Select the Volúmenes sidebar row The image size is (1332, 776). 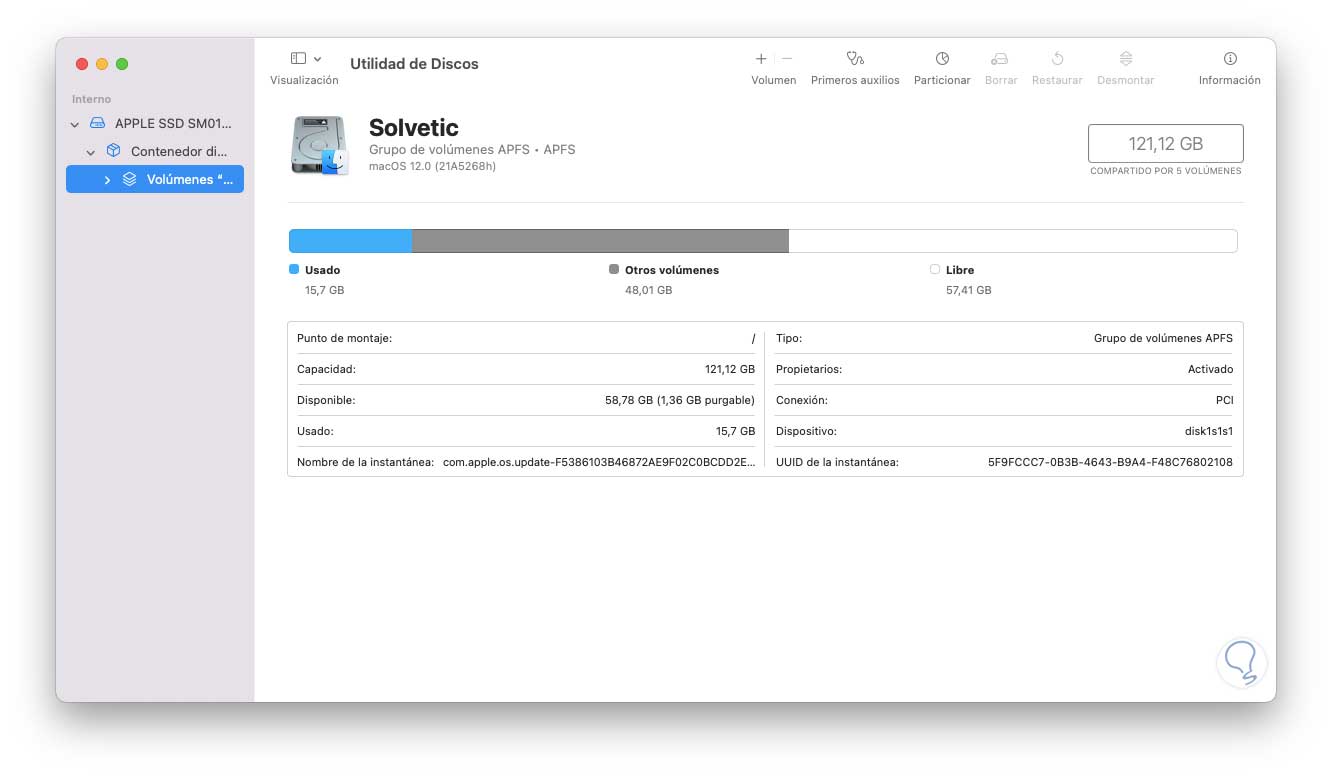(155, 179)
